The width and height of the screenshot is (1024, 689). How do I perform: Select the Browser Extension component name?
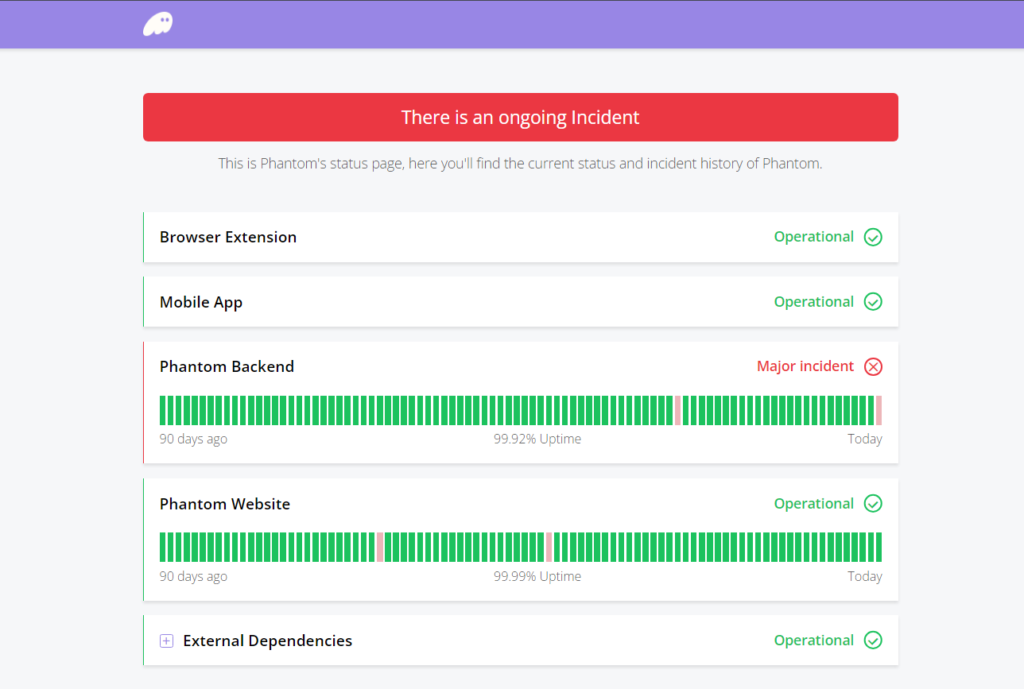point(228,237)
